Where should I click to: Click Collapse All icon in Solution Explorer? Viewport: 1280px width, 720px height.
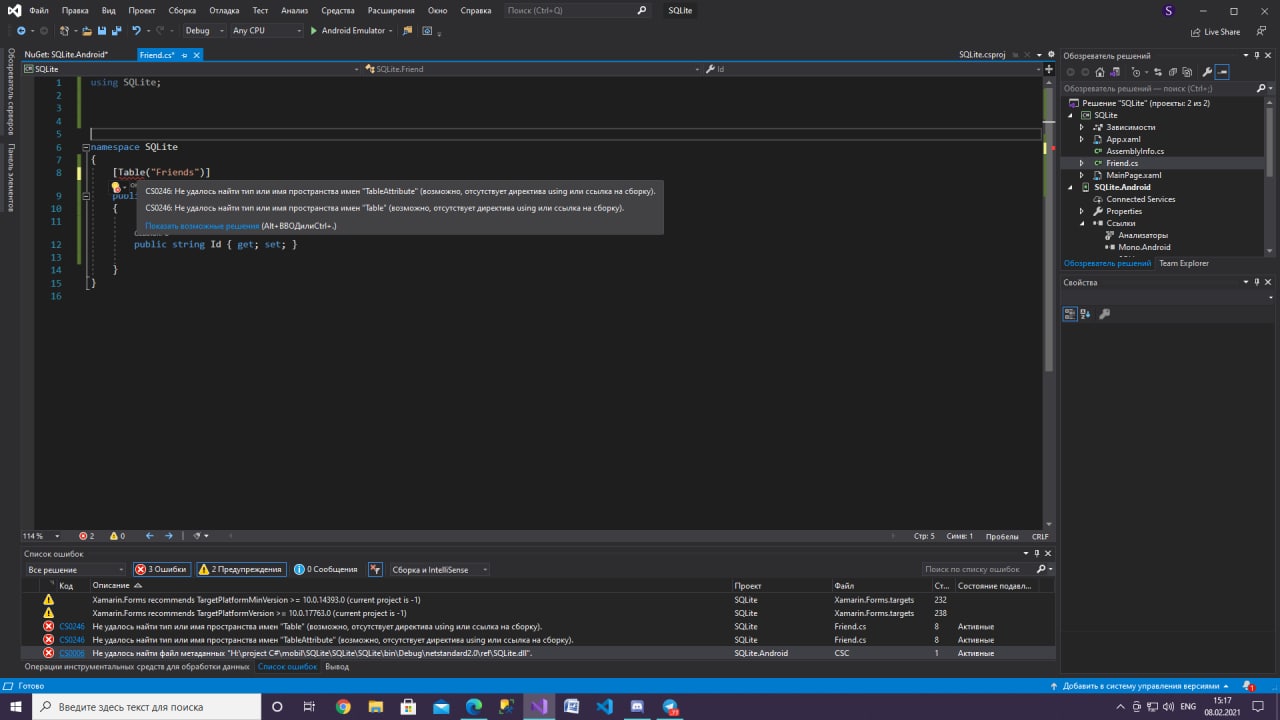coord(1173,72)
